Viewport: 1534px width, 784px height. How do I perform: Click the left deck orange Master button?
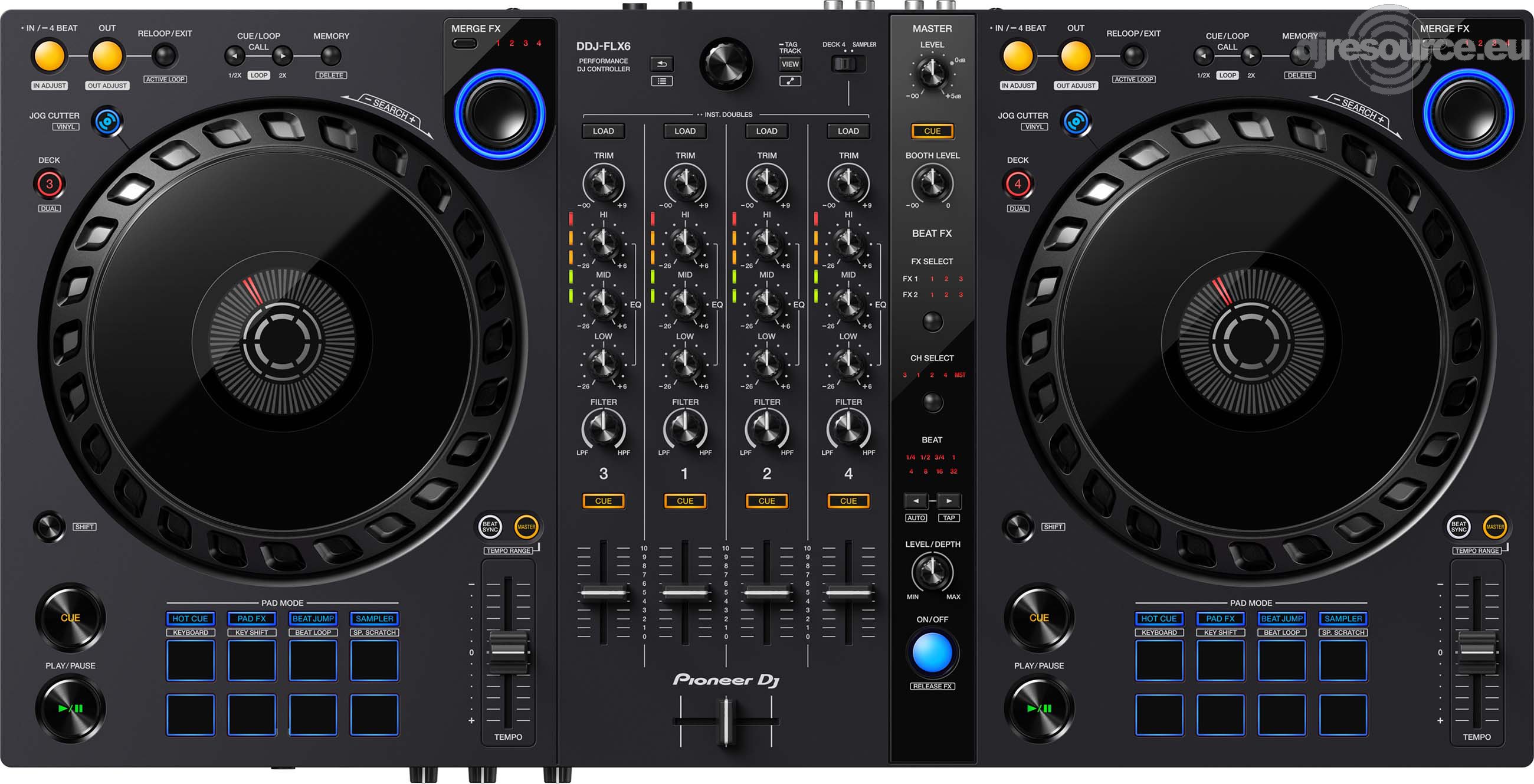pyautogui.click(x=526, y=526)
